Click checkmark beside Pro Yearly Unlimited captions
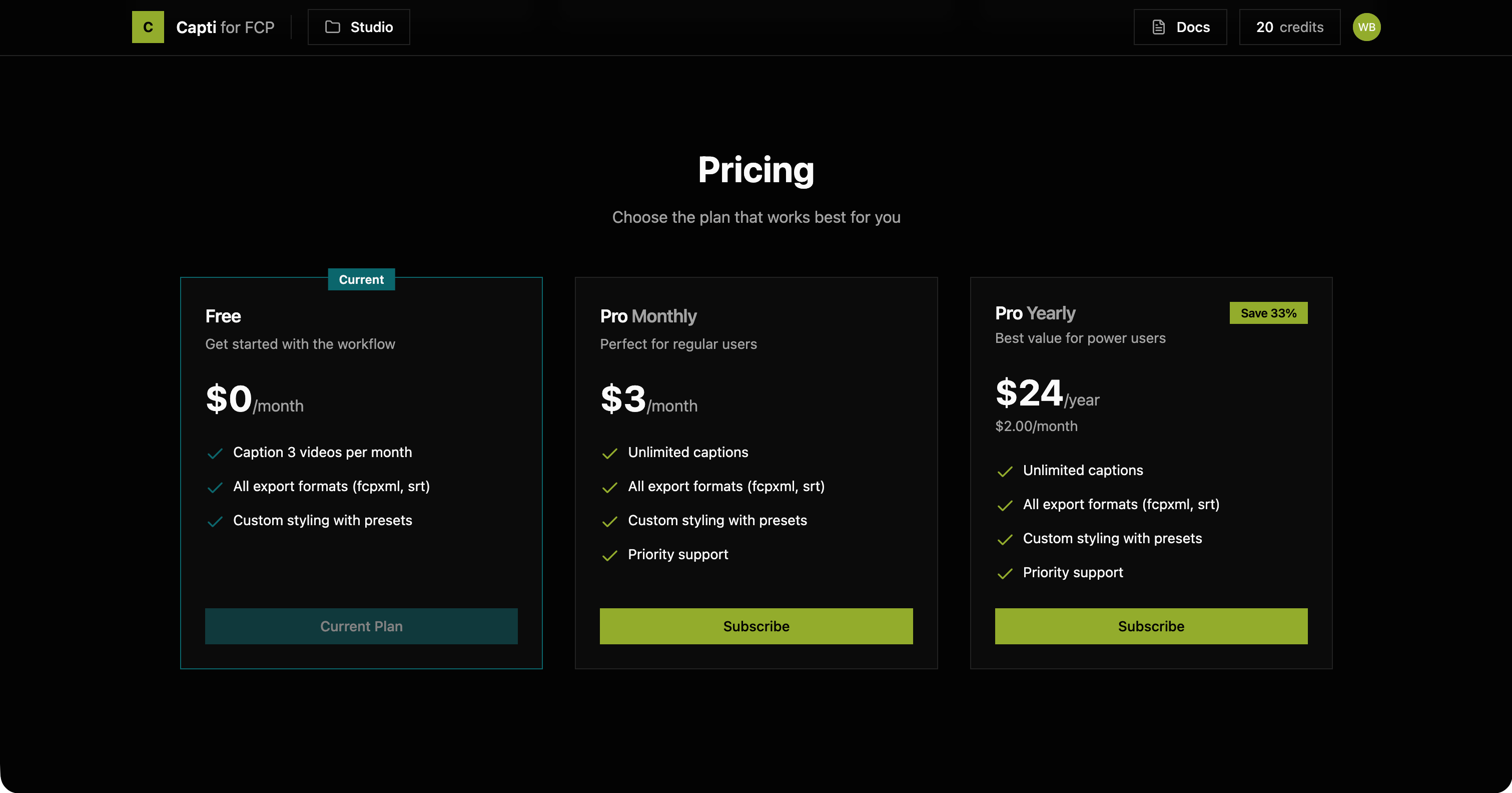The height and width of the screenshot is (793, 1512). (x=1005, y=472)
